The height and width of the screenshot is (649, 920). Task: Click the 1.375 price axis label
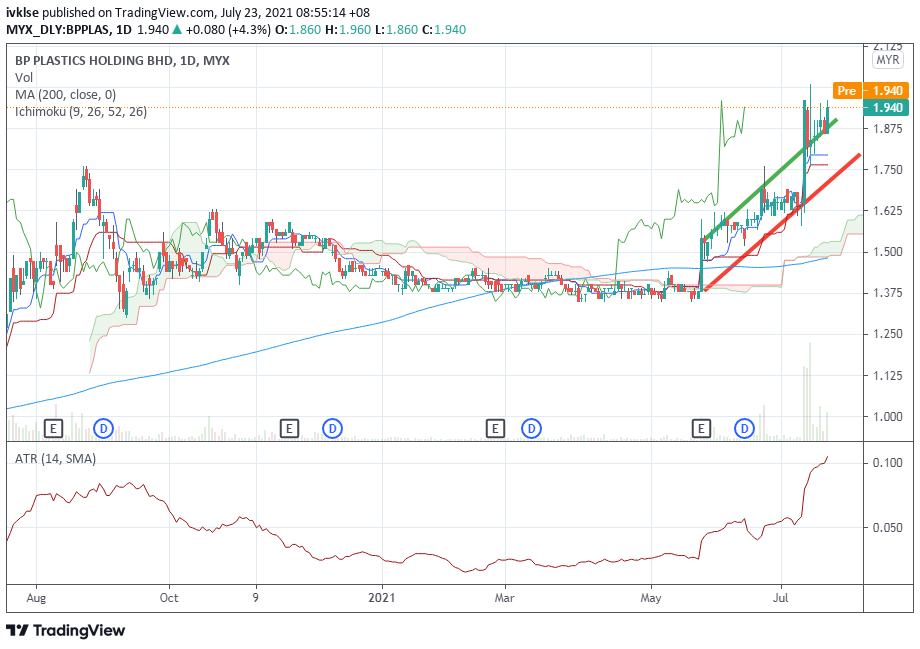[887, 293]
